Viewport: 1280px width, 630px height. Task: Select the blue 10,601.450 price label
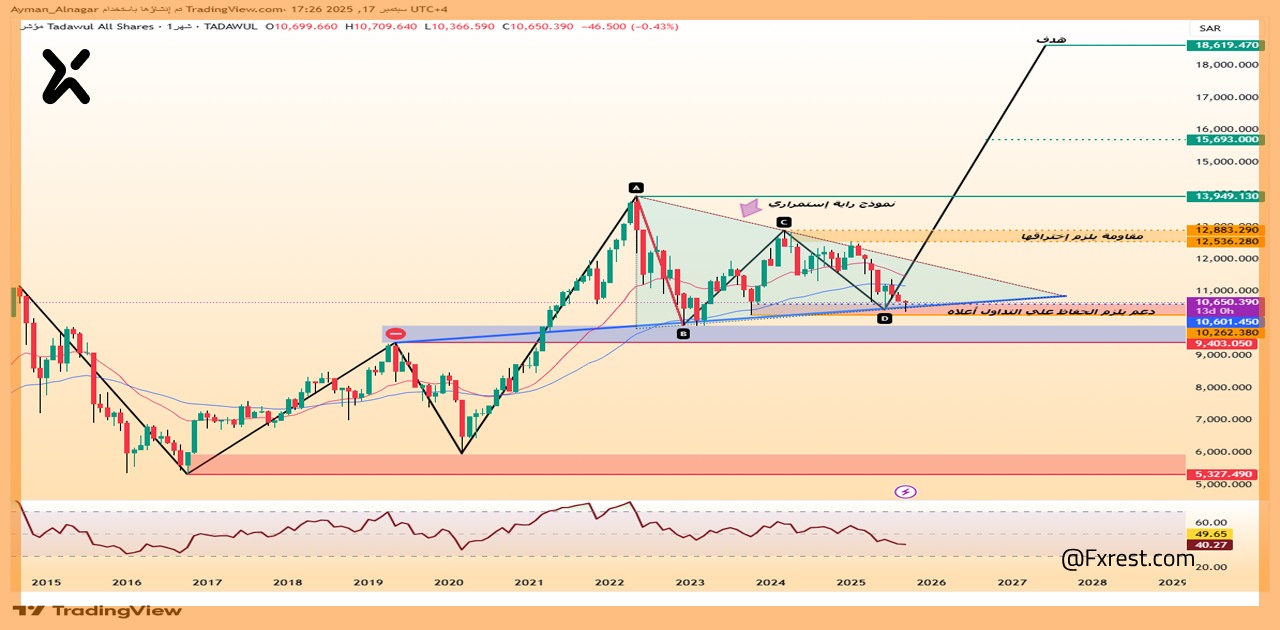coord(1222,322)
